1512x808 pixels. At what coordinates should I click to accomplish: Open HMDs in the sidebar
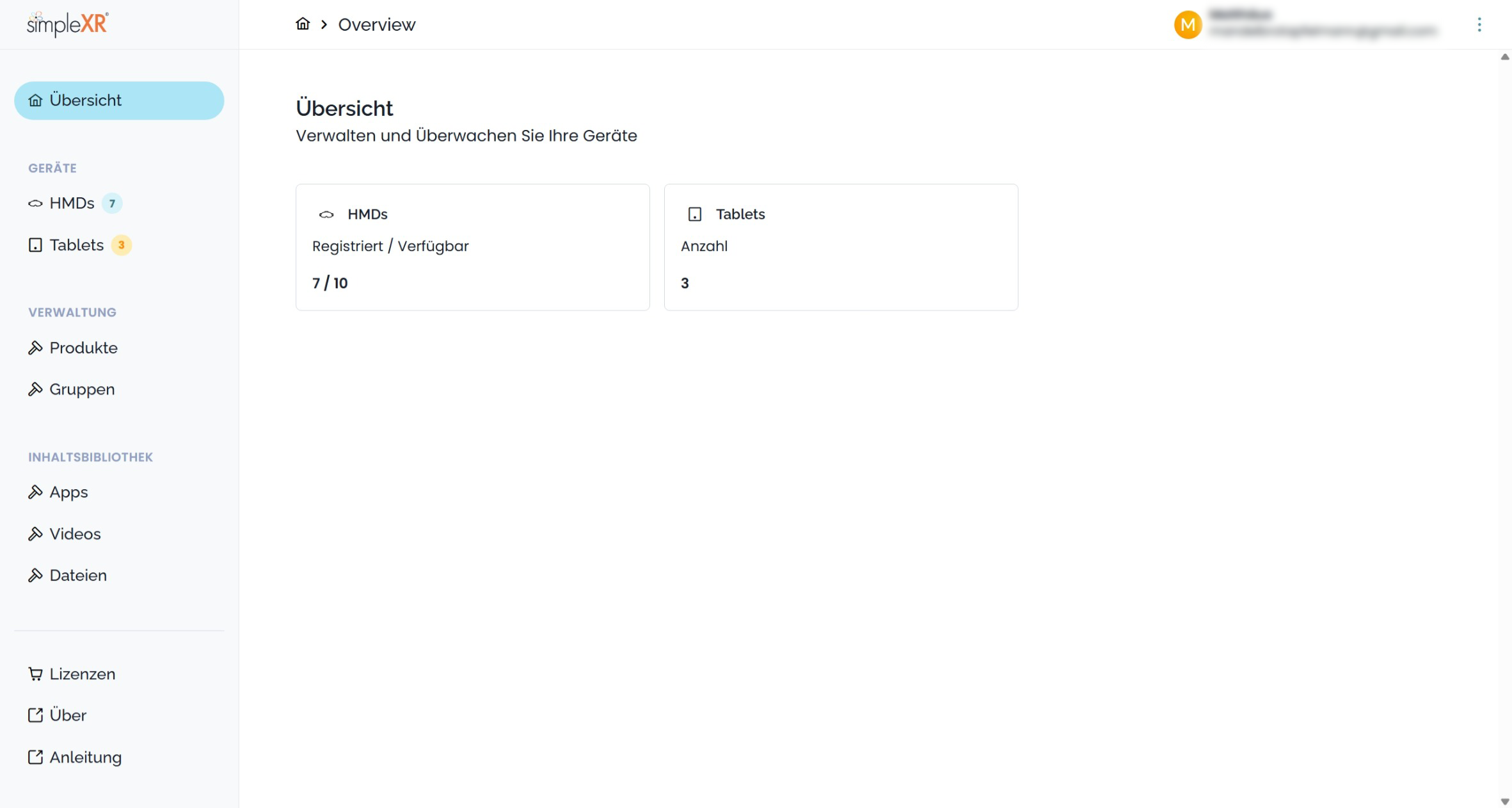[x=72, y=204]
